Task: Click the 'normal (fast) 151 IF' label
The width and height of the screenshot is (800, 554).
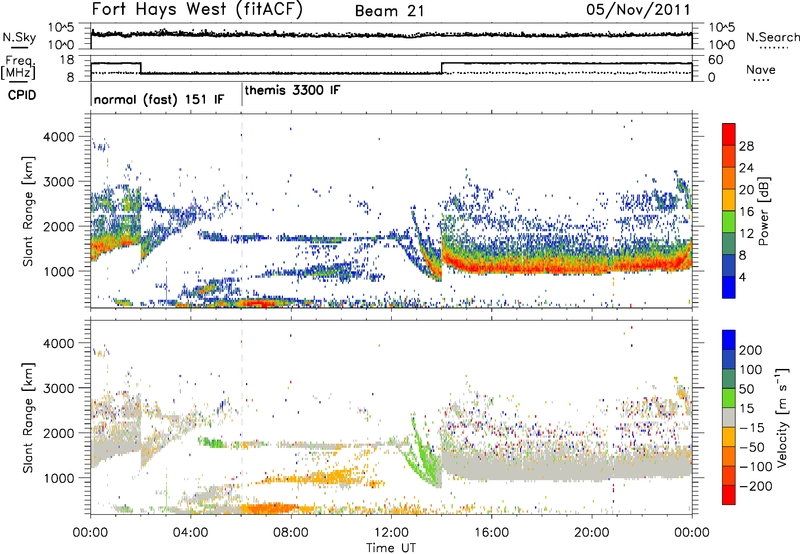Action: (159, 99)
